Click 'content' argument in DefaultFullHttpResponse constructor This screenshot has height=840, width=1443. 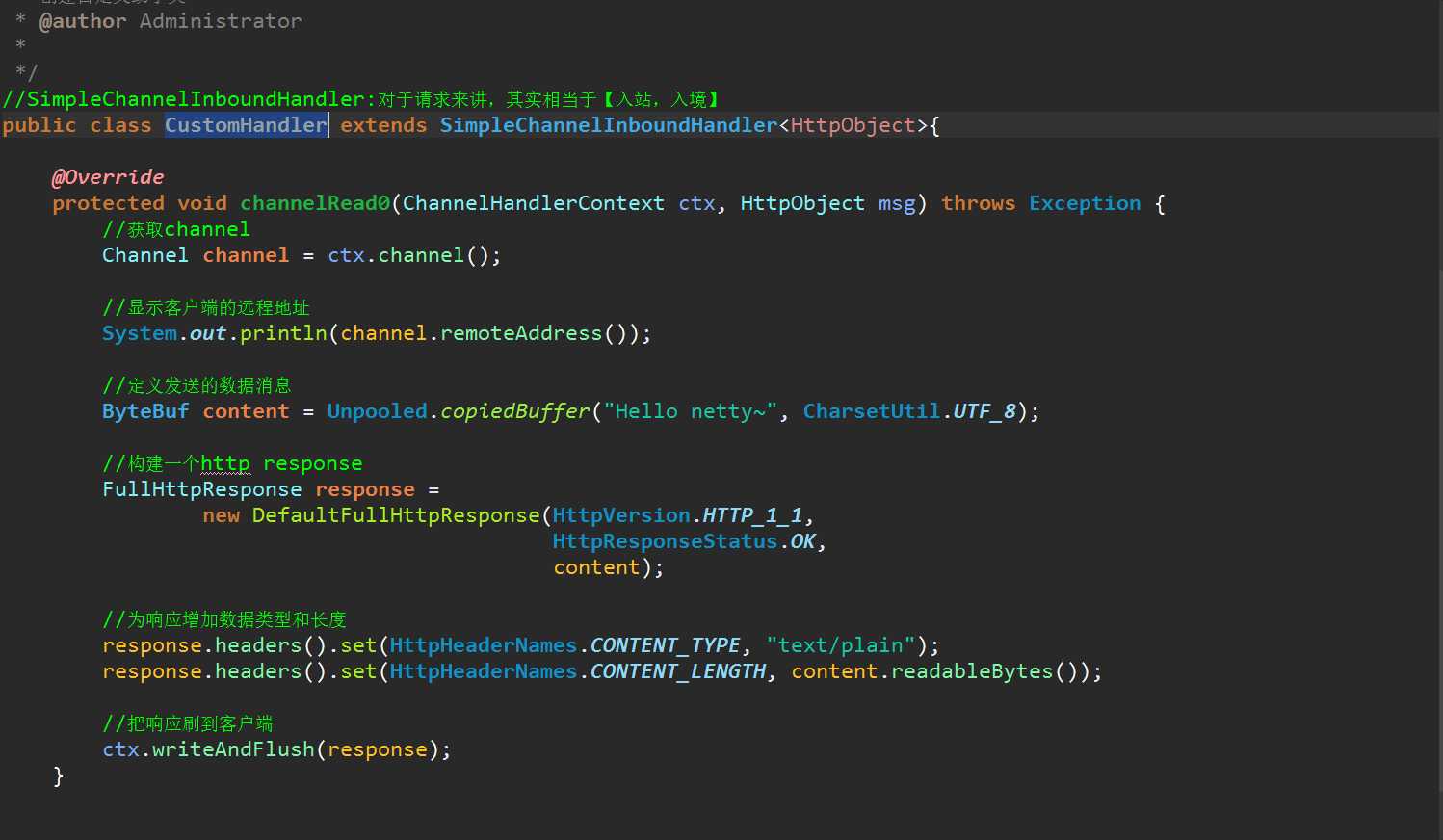pos(596,567)
